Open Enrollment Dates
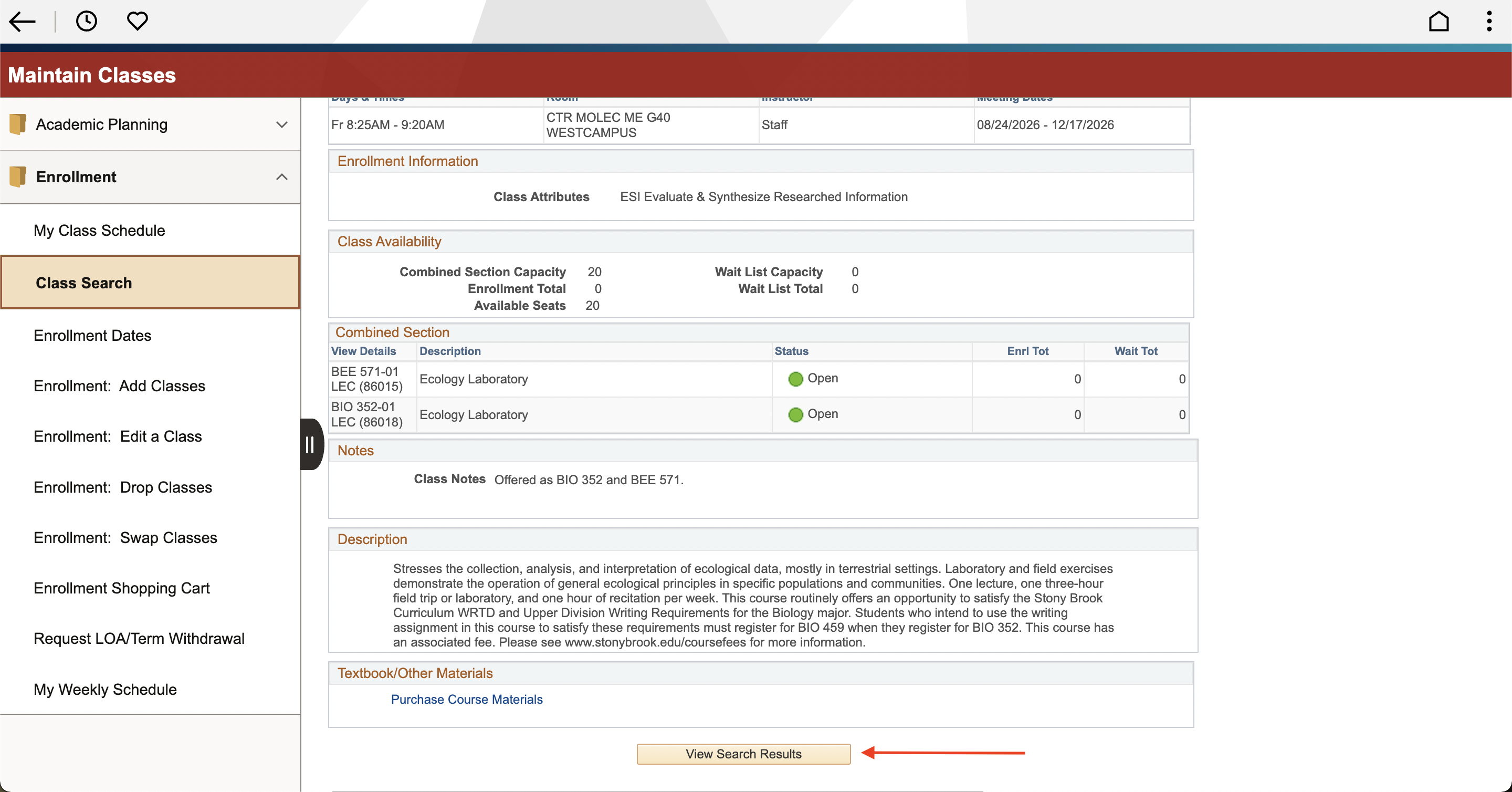Image resolution: width=1512 pixels, height=792 pixels. [x=92, y=335]
